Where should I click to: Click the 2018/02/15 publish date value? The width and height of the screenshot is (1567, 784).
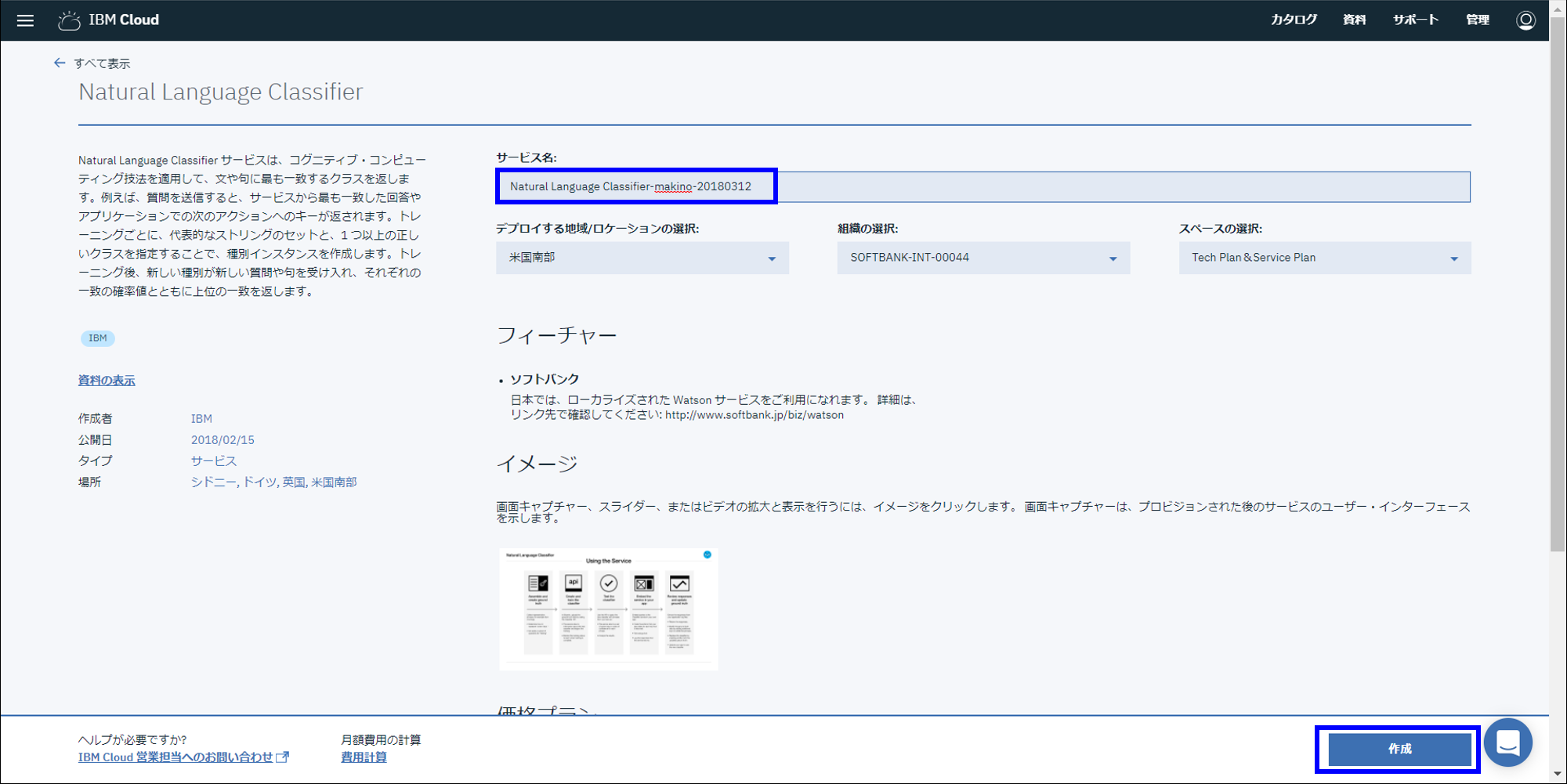pyautogui.click(x=223, y=439)
